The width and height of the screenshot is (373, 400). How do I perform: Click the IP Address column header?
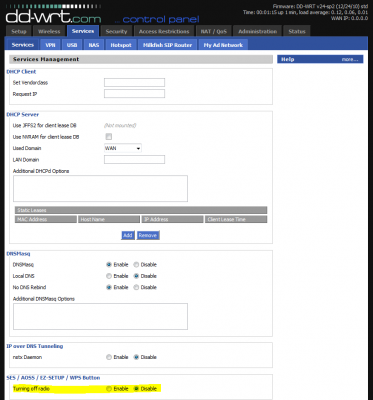pos(172,219)
